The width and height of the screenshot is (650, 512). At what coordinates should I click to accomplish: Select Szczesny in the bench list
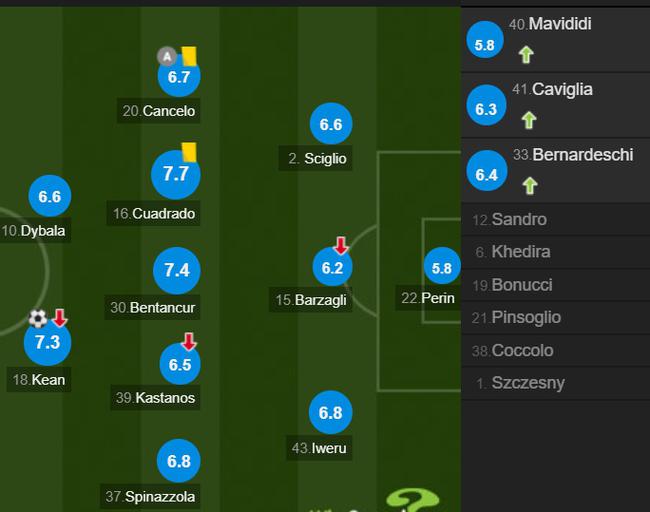coord(555,383)
